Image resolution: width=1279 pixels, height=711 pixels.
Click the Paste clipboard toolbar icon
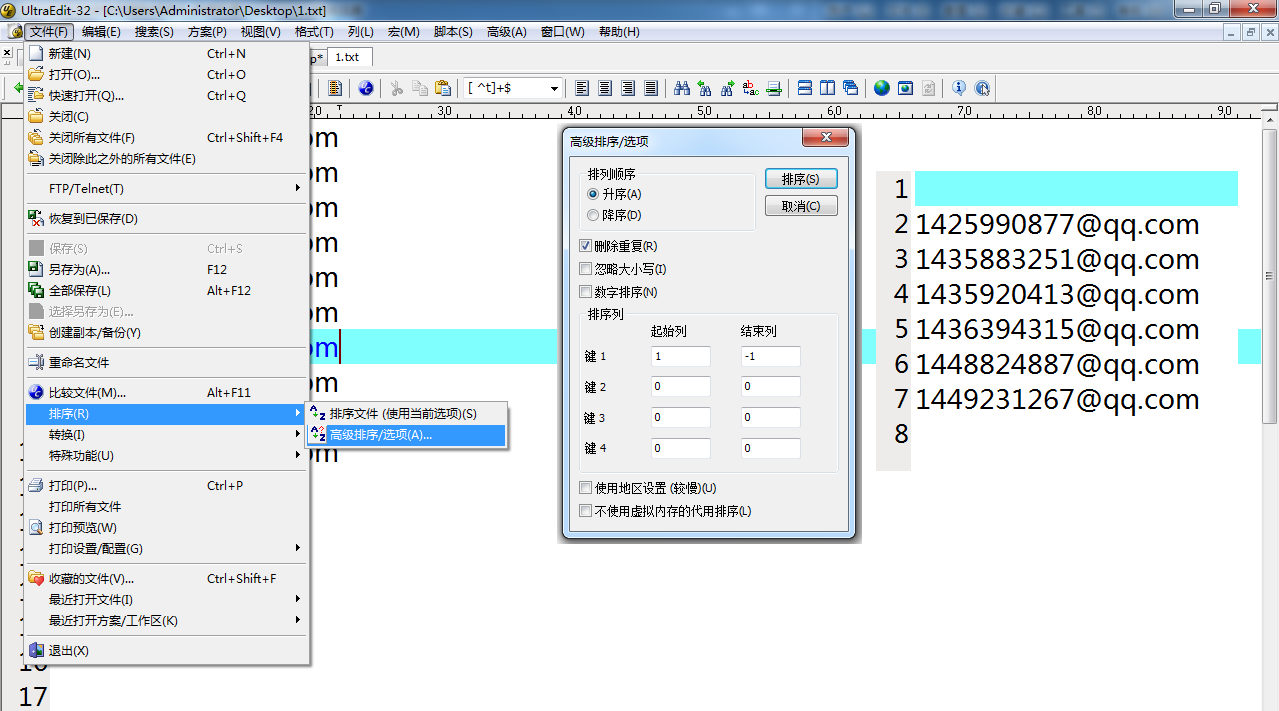[x=442, y=88]
